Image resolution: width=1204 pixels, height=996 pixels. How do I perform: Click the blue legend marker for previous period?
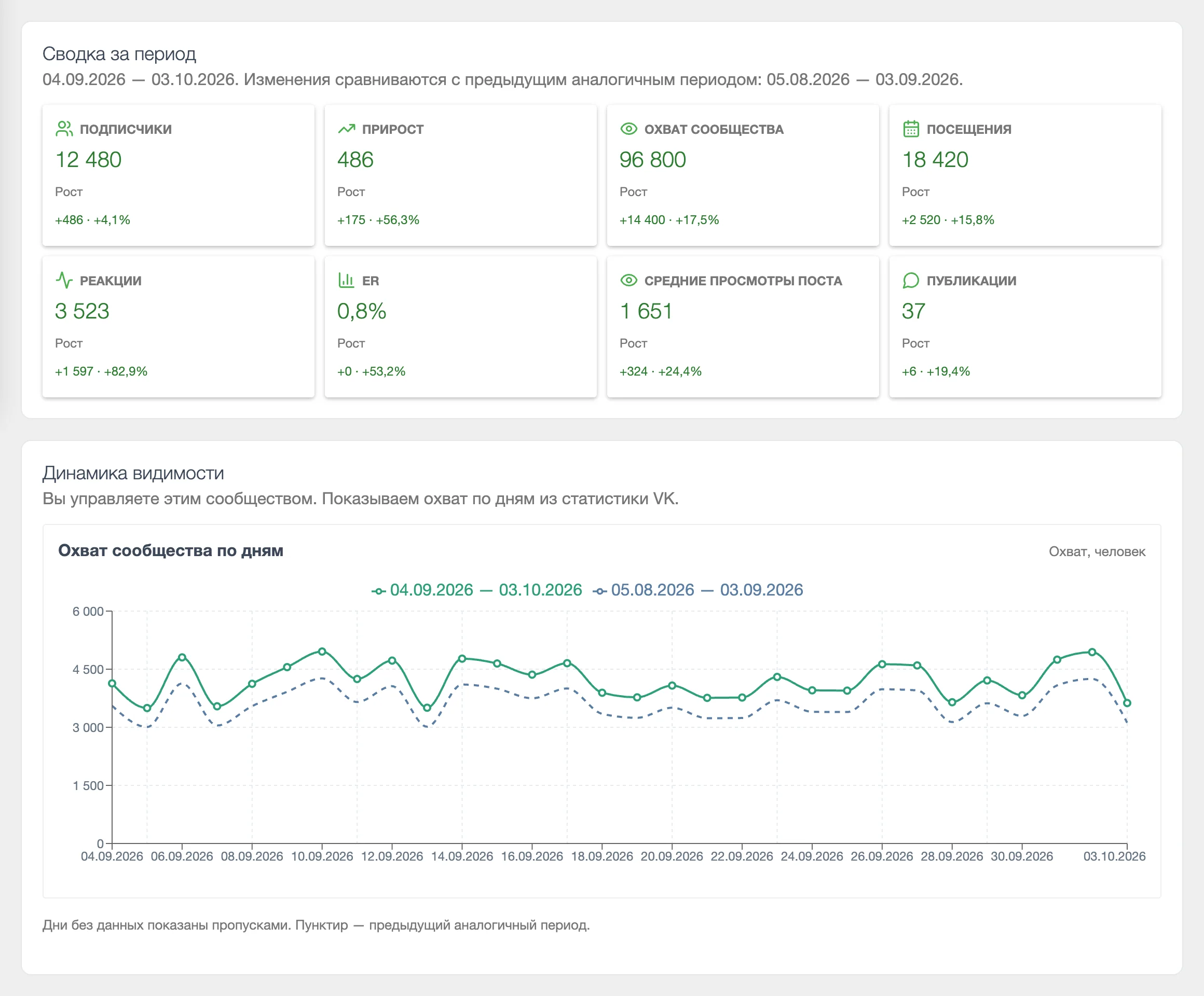[600, 591]
